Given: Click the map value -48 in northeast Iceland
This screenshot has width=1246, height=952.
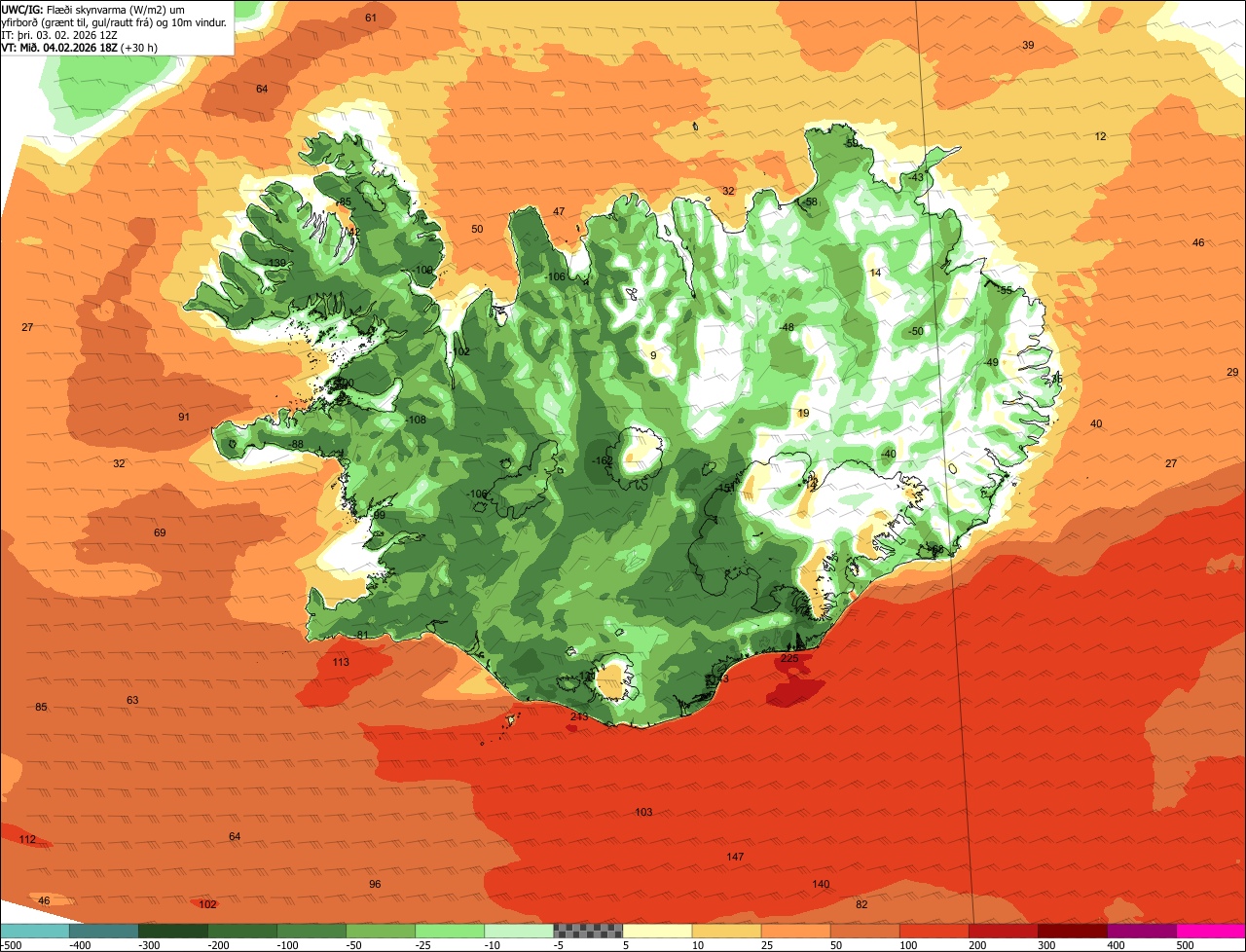Looking at the screenshot, I should [787, 327].
